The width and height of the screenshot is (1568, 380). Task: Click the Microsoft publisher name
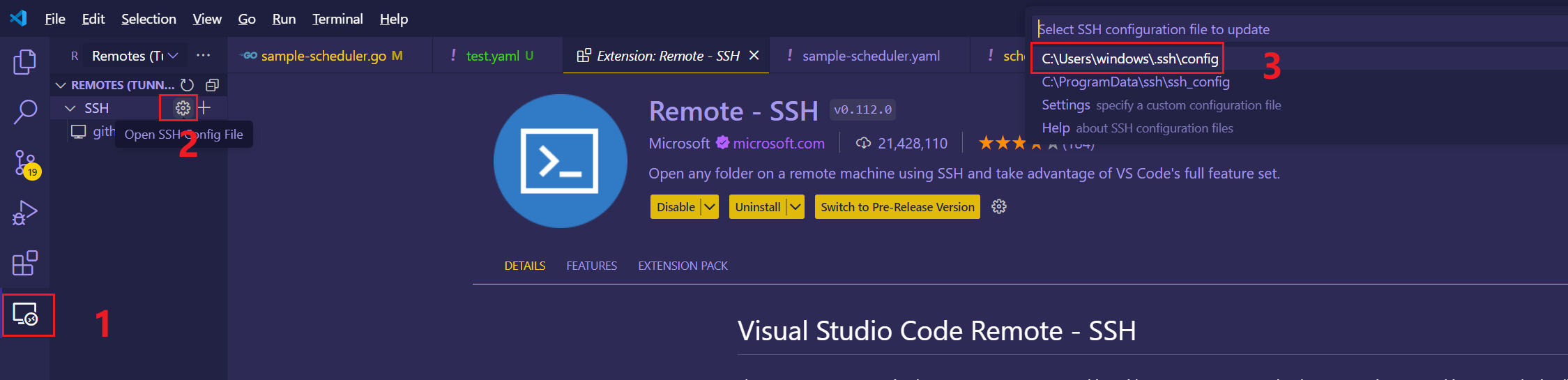point(679,144)
